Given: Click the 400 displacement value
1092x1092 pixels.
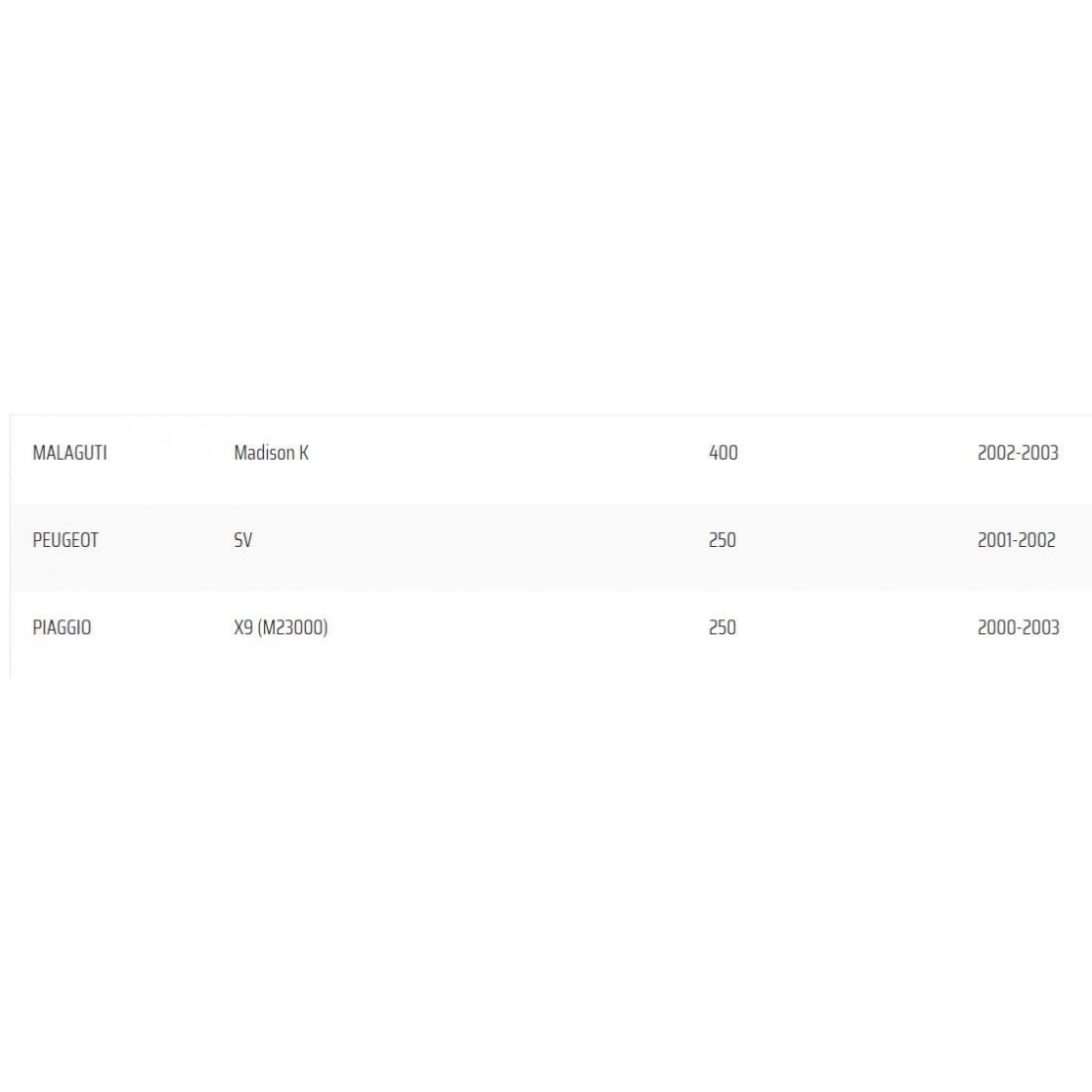Looking at the screenshot, I should [723, 453].
